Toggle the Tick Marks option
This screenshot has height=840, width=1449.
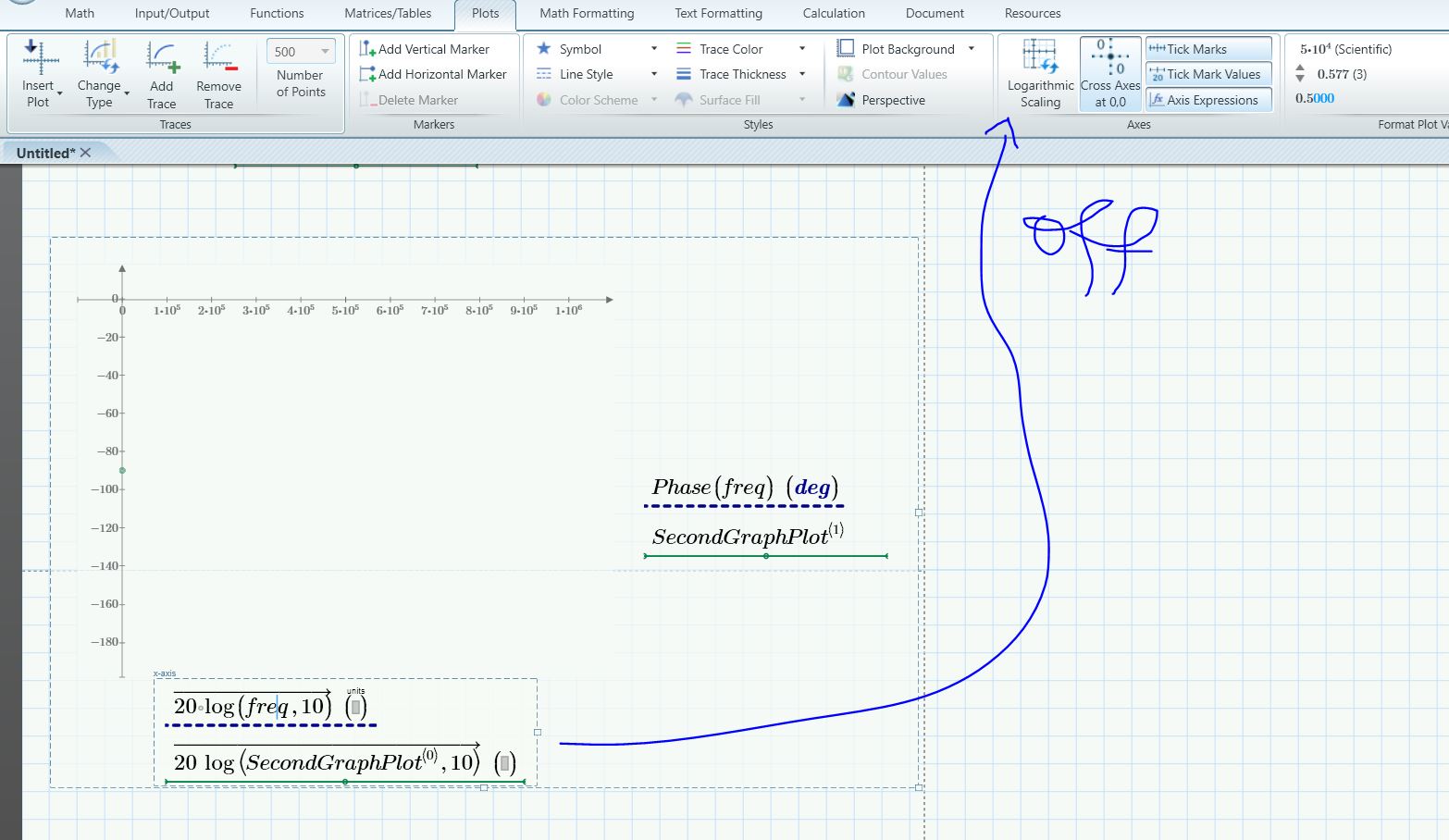tap(1208, 49)
